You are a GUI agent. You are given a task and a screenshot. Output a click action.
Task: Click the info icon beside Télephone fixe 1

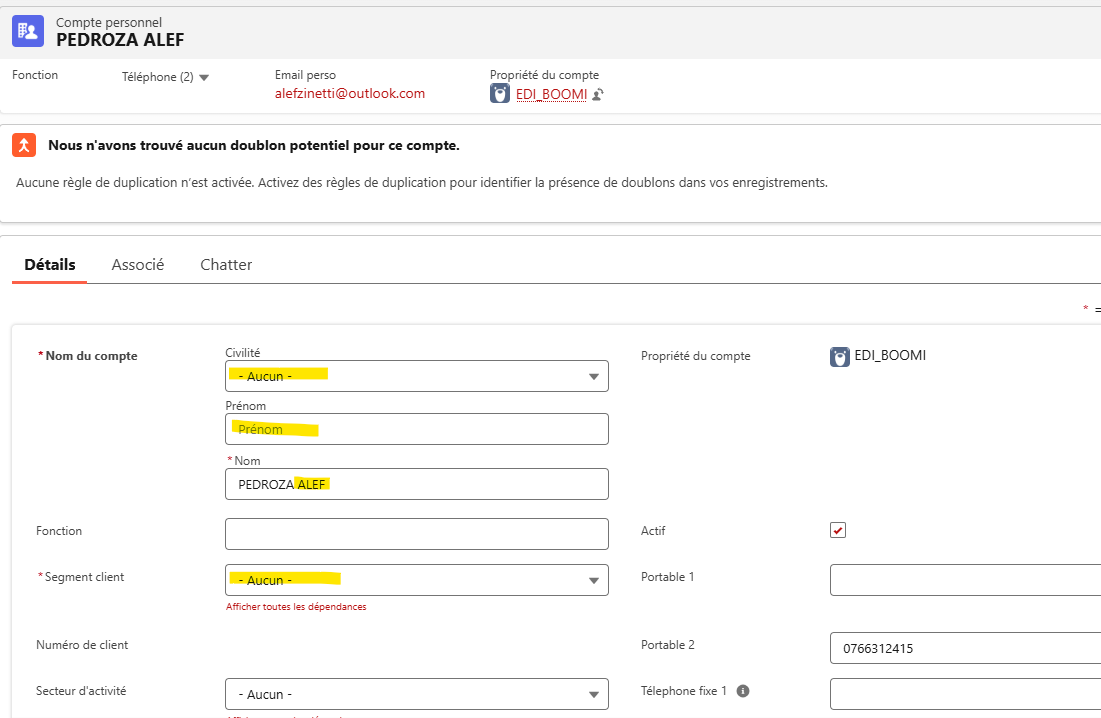click(743, 691)
